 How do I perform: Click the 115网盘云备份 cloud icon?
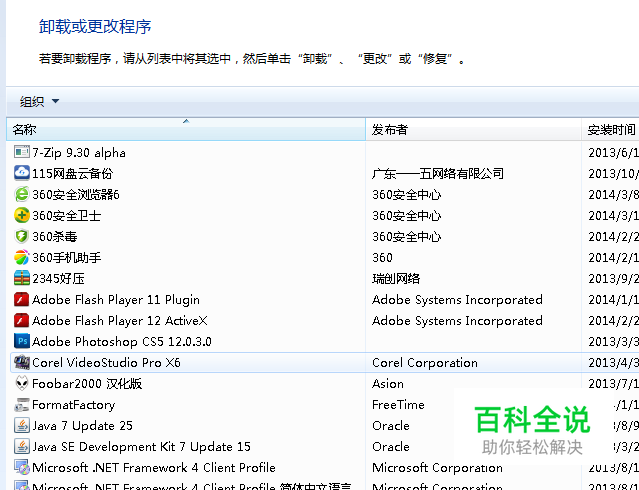(22, 173)
